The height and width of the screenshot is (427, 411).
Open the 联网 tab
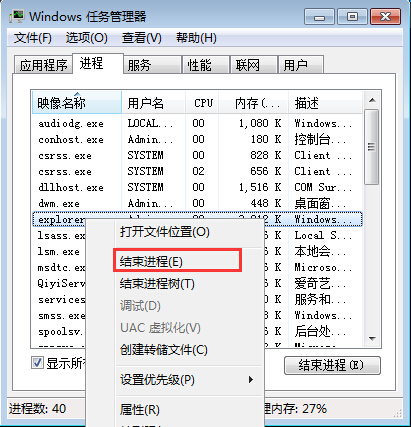tap(254, 65)
